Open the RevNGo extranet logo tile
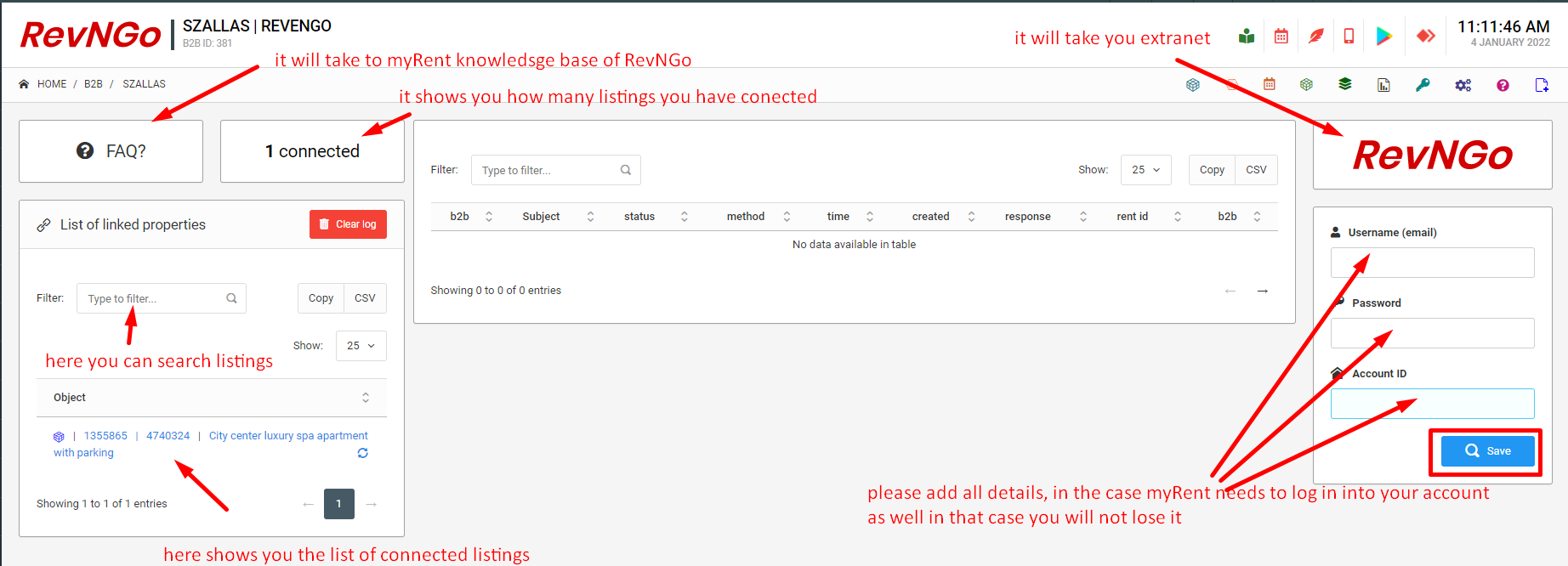The height and width of the screenshot is (566, 1568). click(1433, 155)
